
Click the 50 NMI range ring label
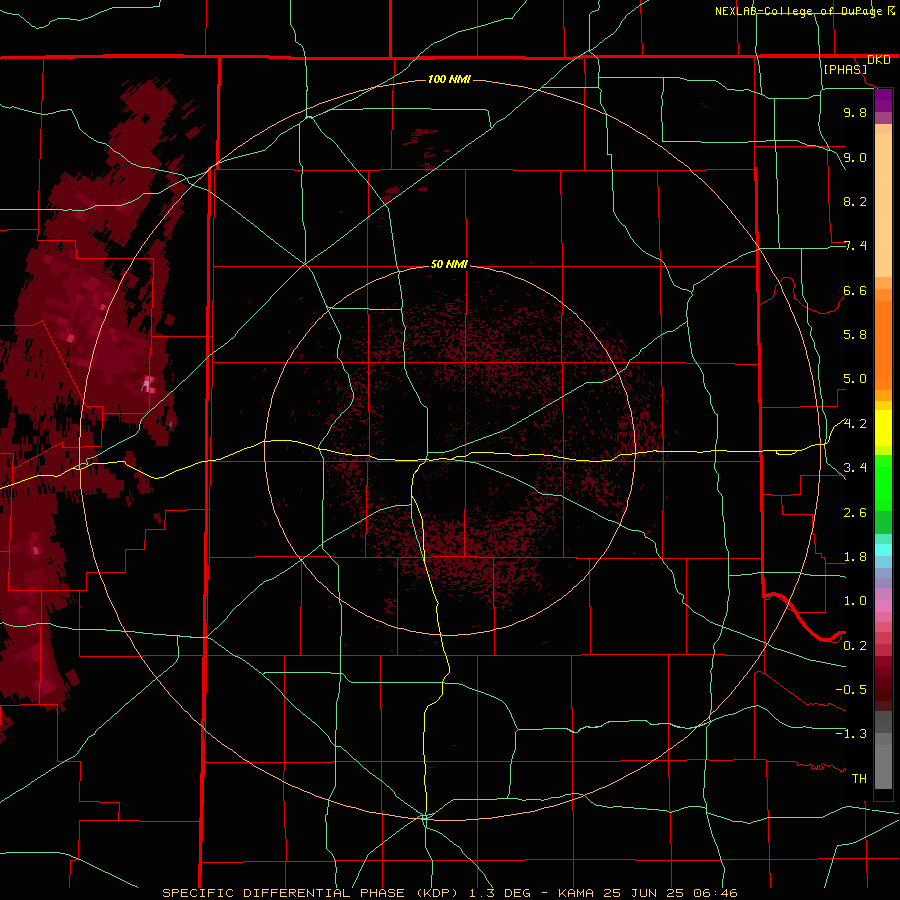click(x=449, y=264)
